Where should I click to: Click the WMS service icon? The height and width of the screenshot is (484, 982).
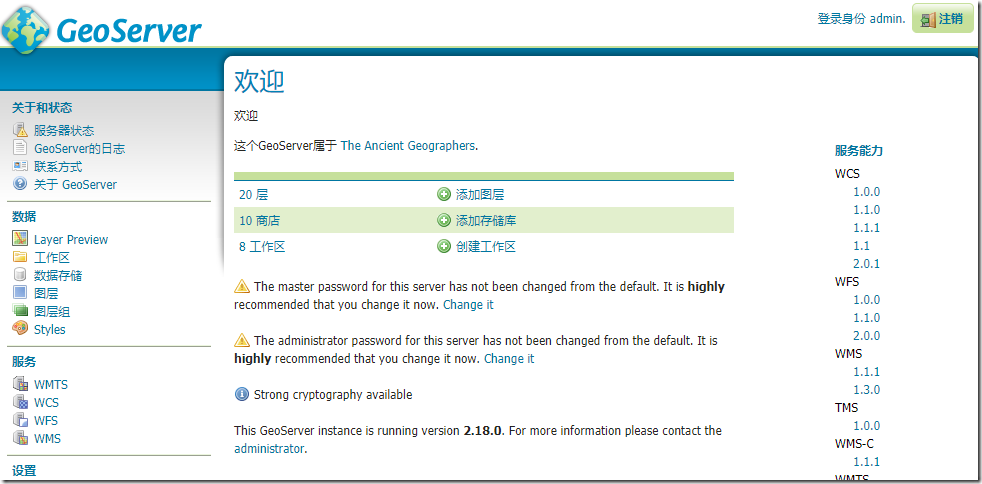(x=21, y=438)
